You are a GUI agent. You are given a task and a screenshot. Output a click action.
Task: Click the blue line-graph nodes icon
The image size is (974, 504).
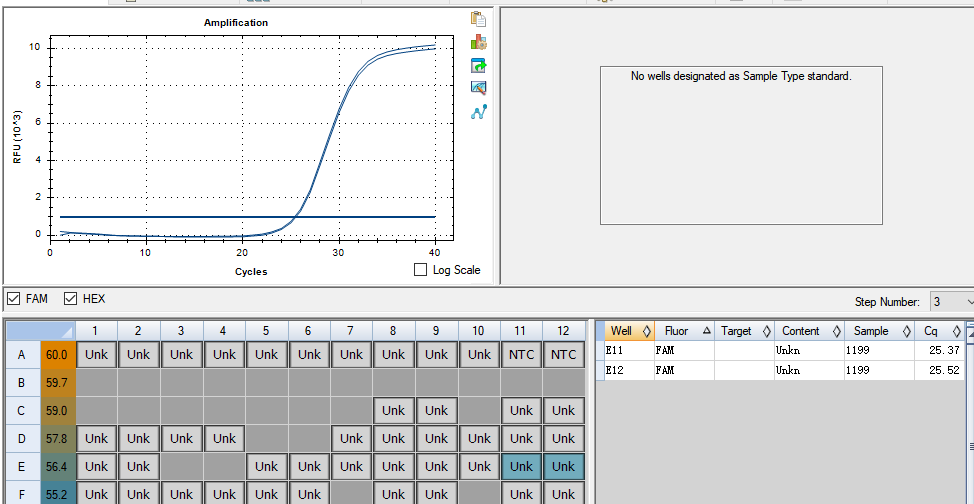pos(478,112)
